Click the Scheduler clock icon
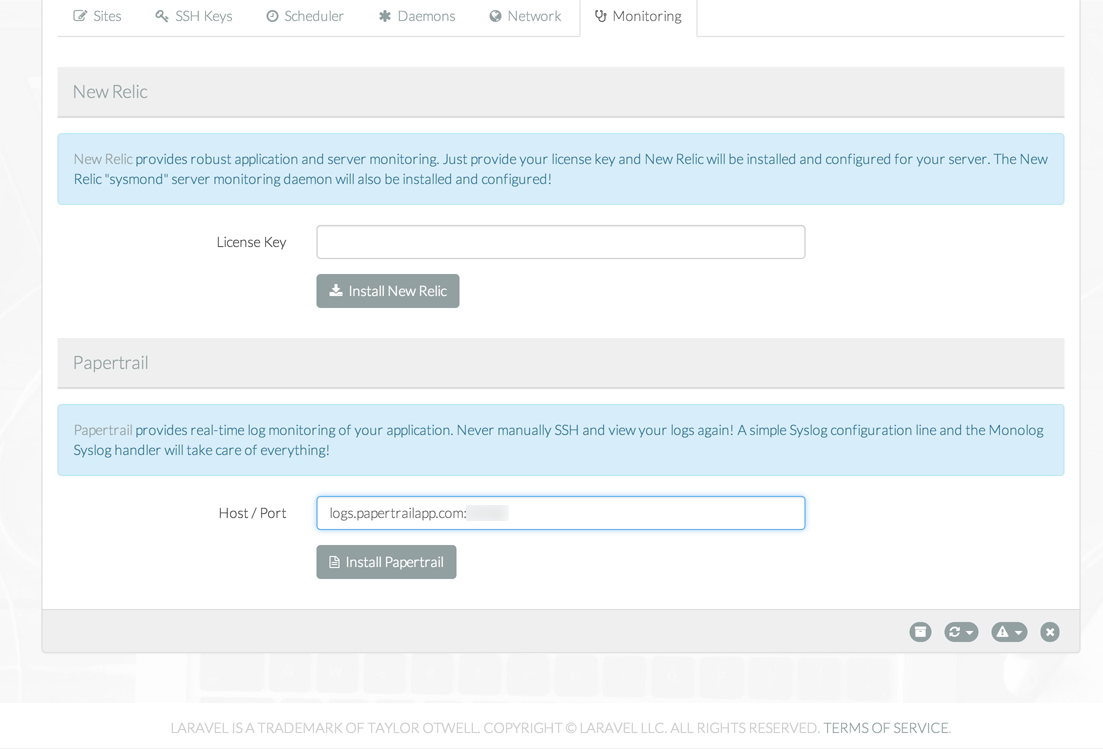This screenshot has width=1103, height=749. pos(272,16)
